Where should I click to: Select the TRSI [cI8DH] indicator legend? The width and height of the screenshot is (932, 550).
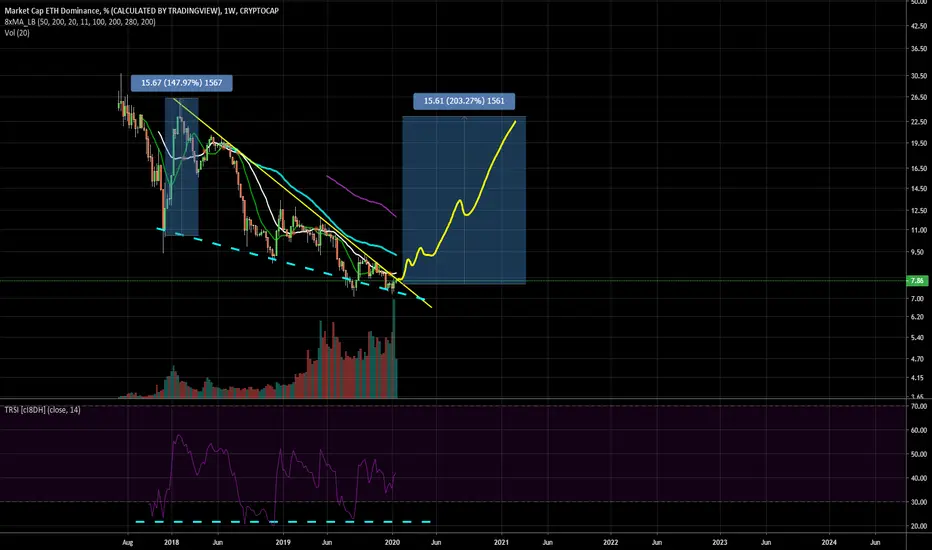coord(42,410)
